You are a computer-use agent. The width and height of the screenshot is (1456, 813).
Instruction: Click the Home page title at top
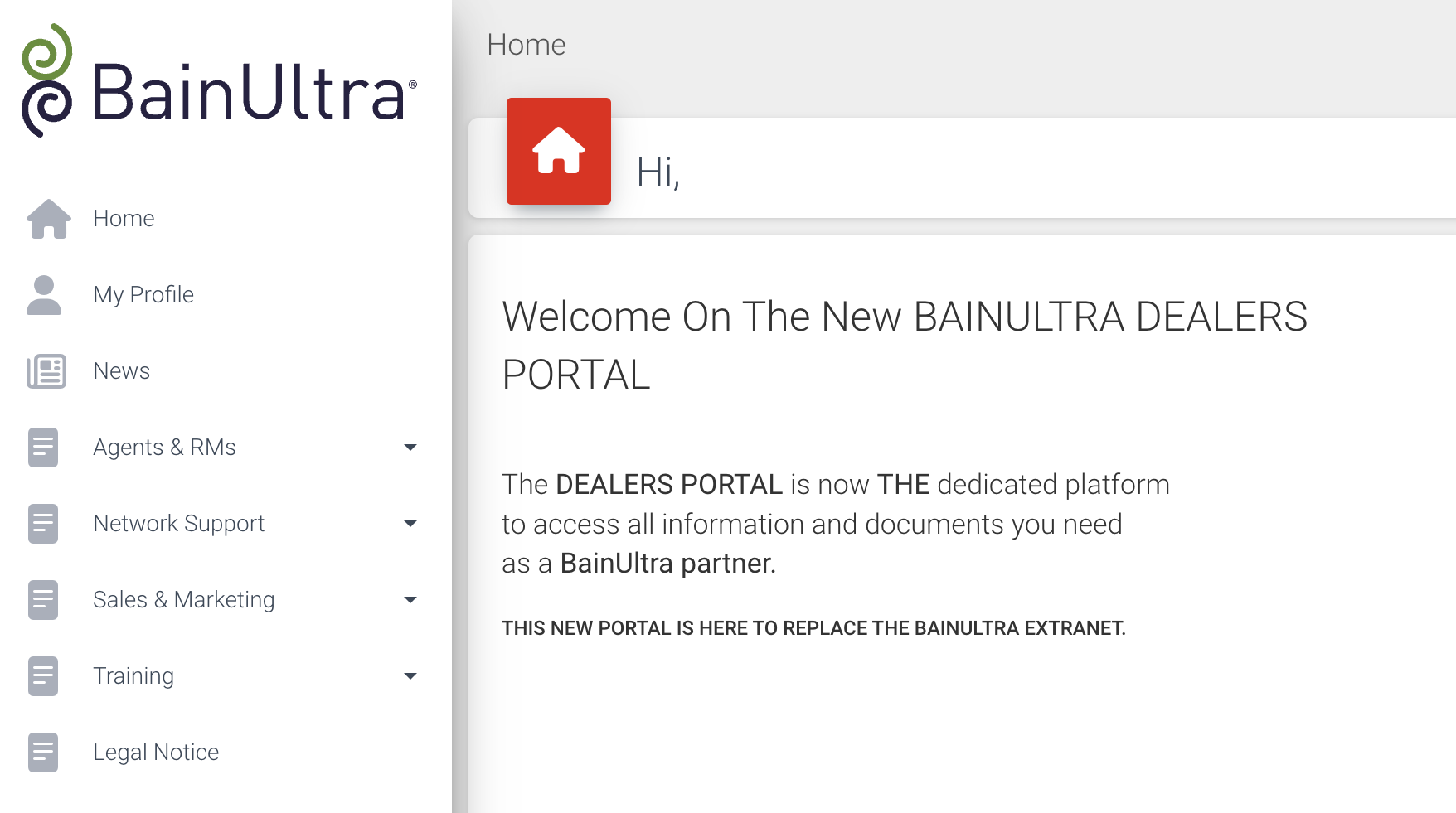(x=526, y=45)
